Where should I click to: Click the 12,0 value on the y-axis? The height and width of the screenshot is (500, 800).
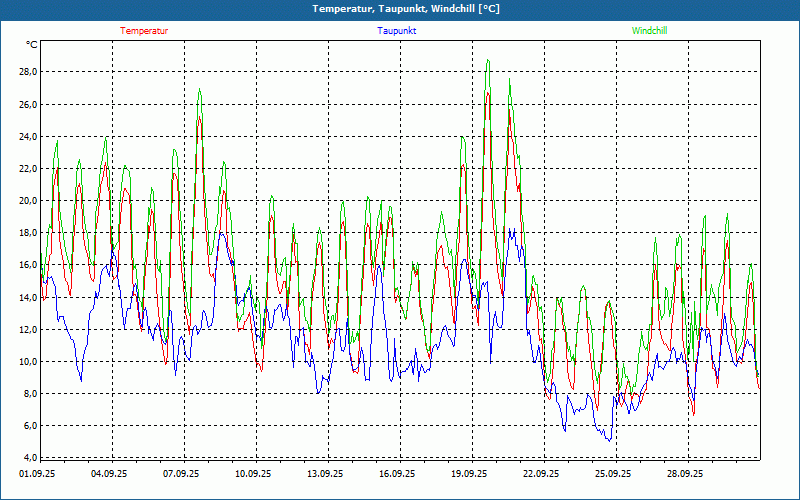tap(28, 329)
